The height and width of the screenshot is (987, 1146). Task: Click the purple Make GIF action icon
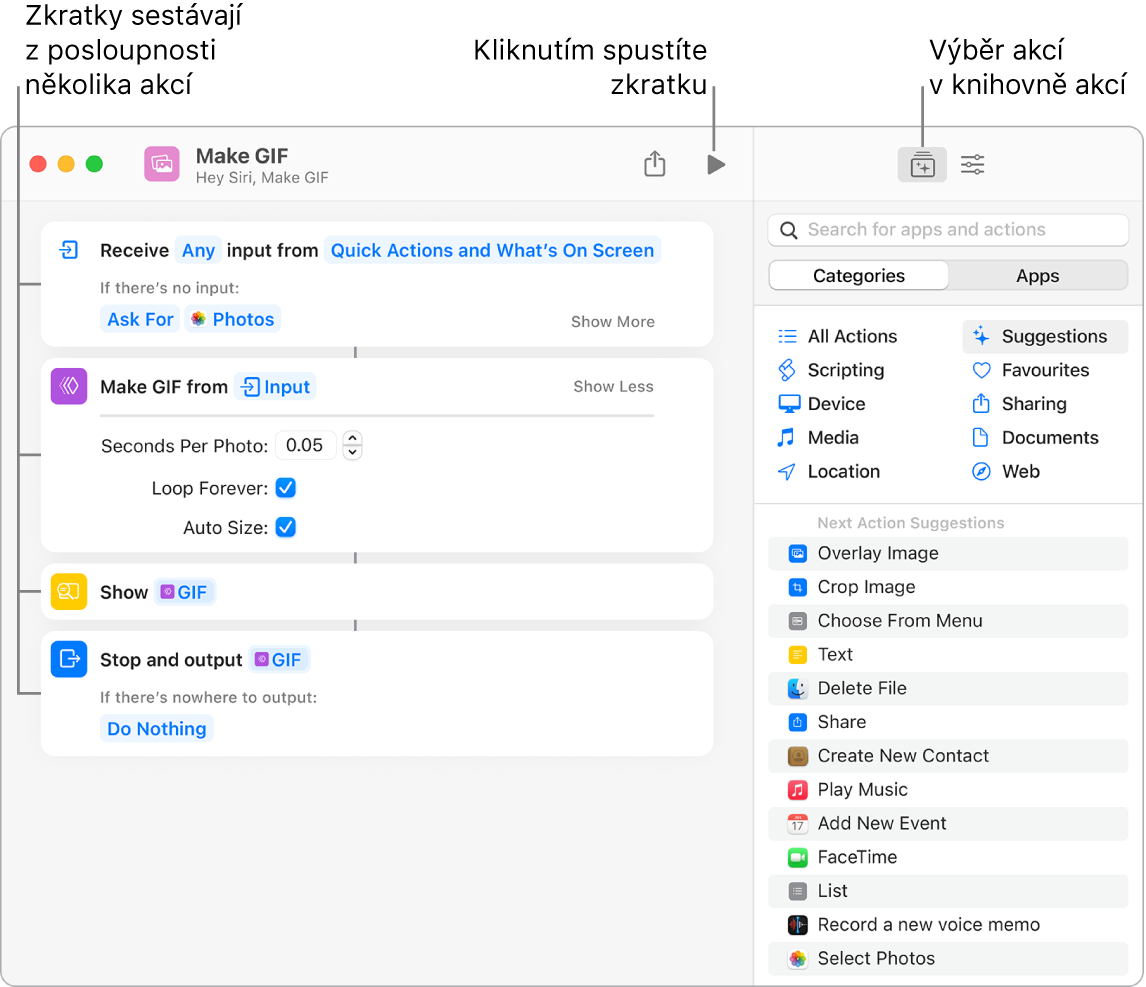click(68, 386)
